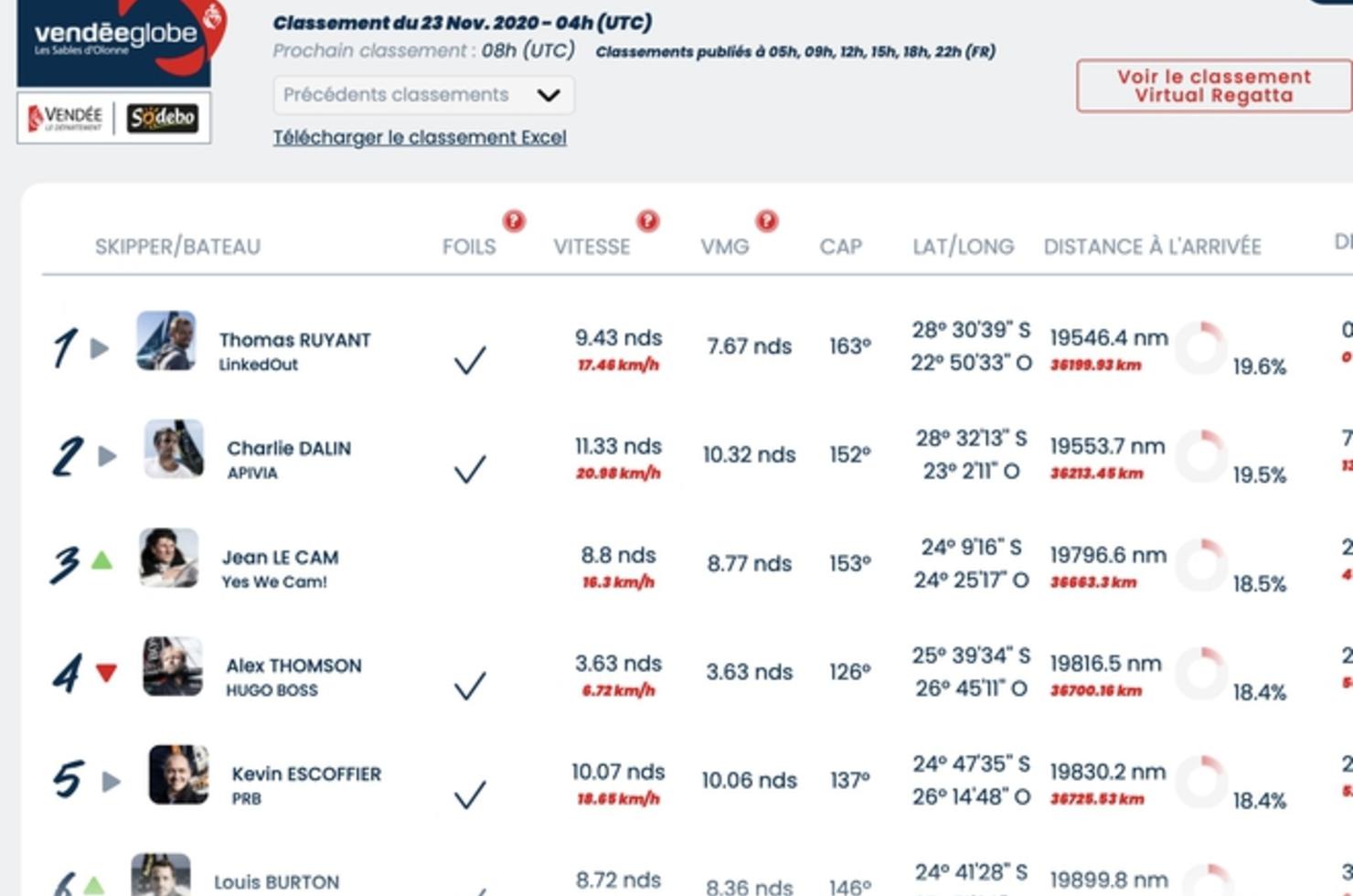Click the green up arrow beside Jean LE CAM
Viewport: 1353px width, 896px height.
coord(102,560)
